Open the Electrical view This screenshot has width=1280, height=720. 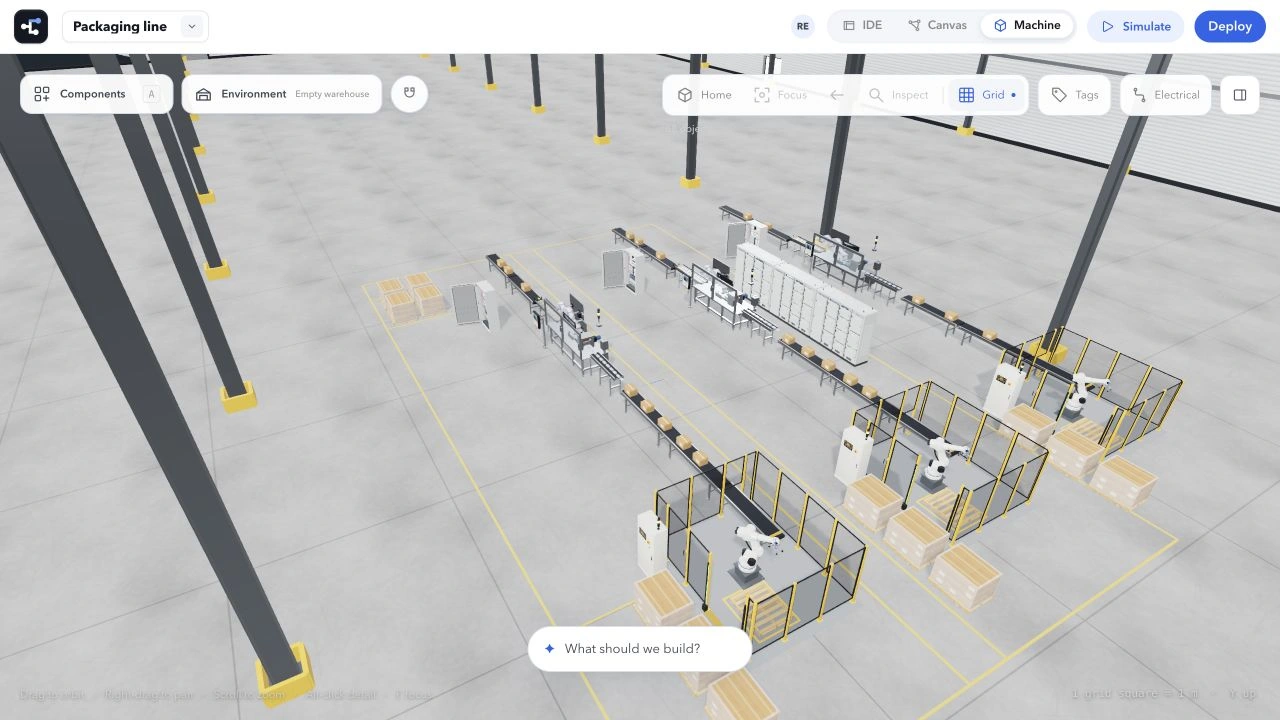1166,95
